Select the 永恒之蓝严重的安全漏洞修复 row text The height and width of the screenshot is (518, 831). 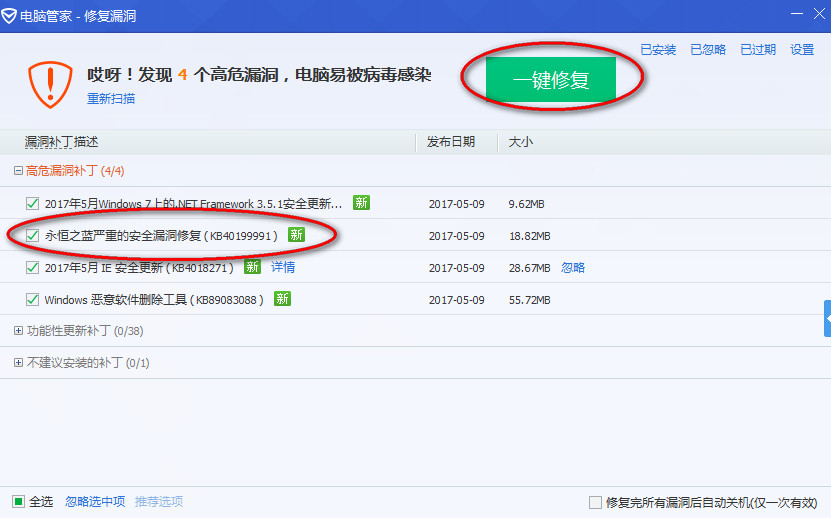click(161, 236)
